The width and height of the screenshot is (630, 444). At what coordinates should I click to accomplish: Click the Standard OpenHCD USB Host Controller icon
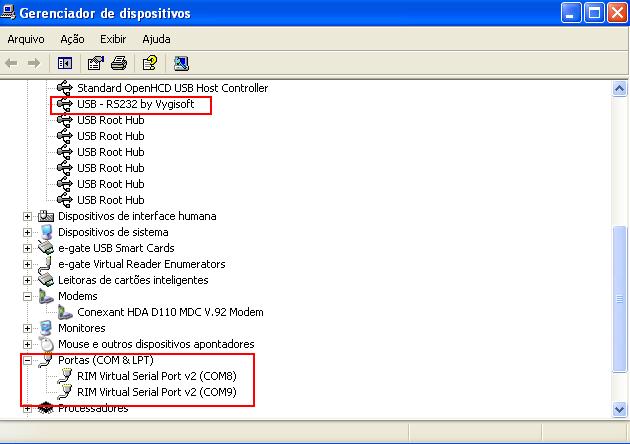64,88
